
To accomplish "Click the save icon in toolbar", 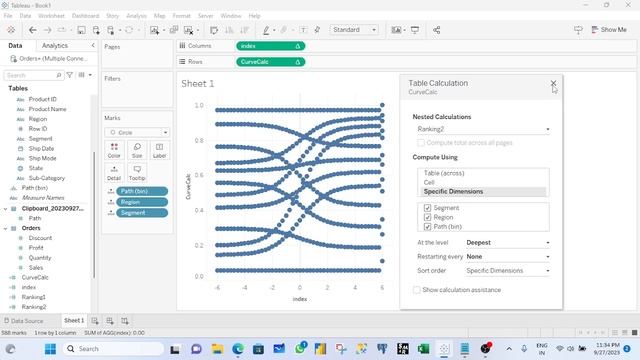I will tap(82, 30).
